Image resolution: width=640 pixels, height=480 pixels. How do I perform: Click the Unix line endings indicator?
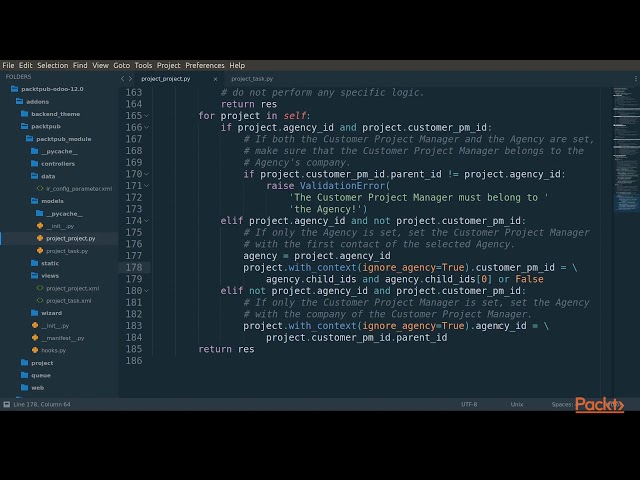[517, 404]
